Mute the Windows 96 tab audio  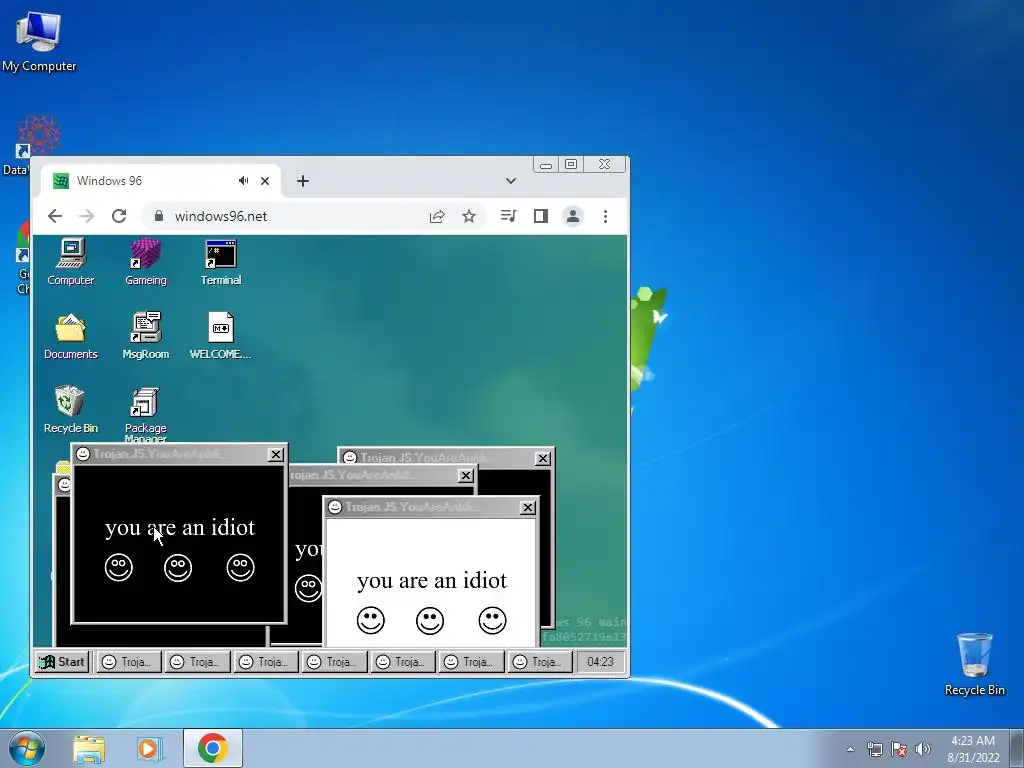(244, 181)
